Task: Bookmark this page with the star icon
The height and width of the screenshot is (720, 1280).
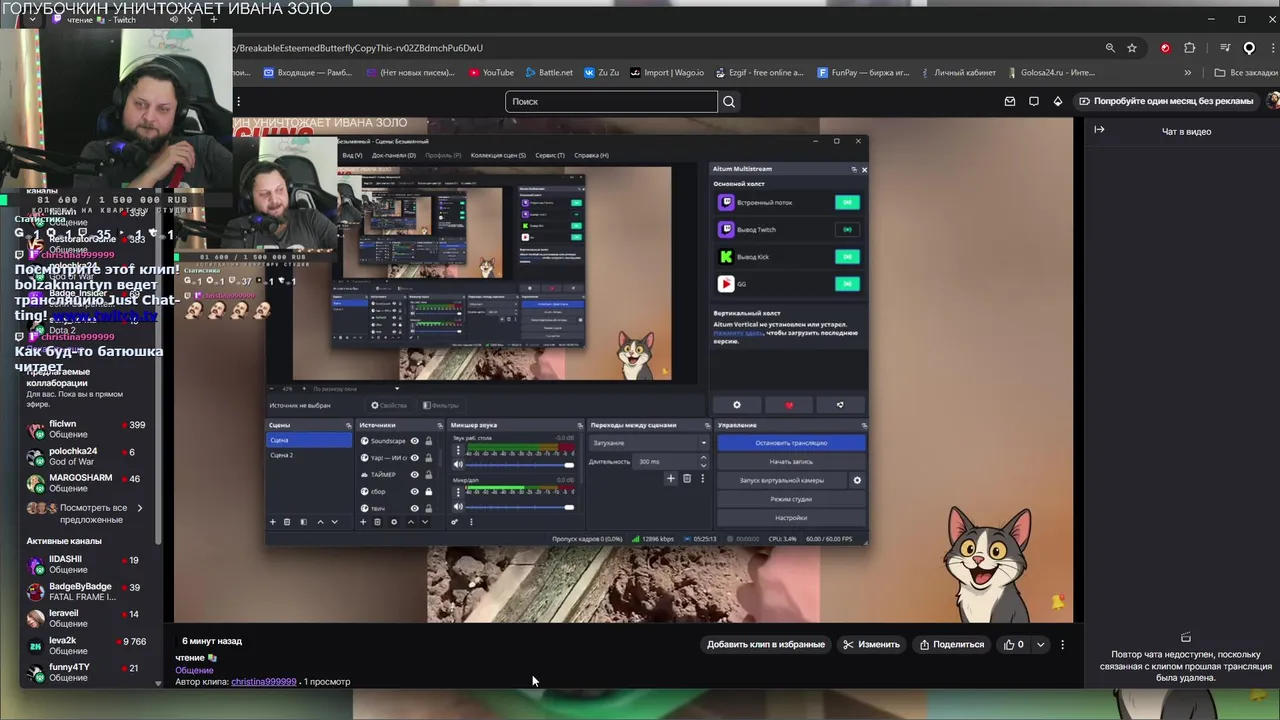Action: pyautogui.click(x=1132, y=48)
